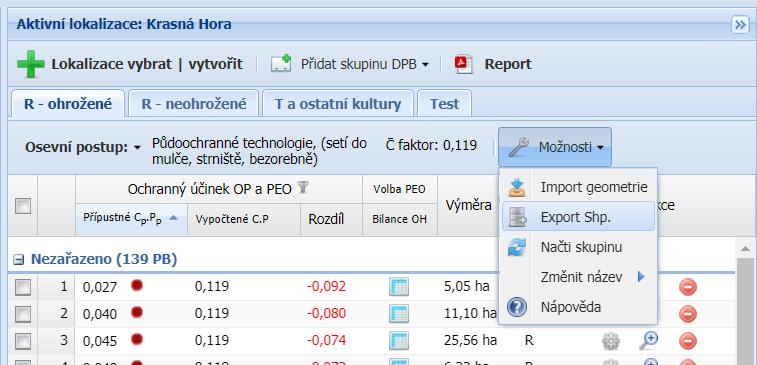Check the checkbox for row 1

[23, 288]
